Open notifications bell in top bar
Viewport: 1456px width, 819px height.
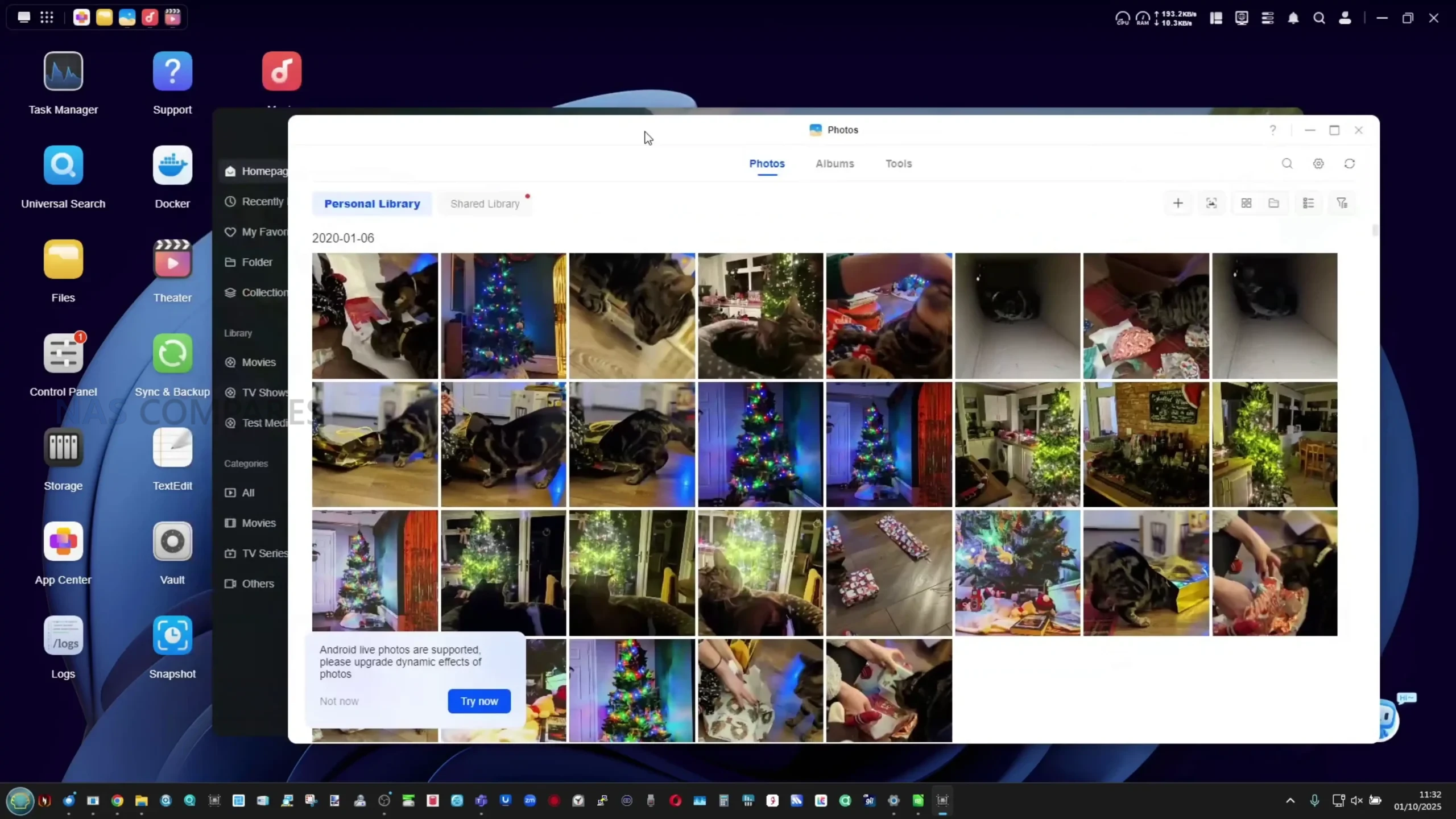(x=1293, y=18)
